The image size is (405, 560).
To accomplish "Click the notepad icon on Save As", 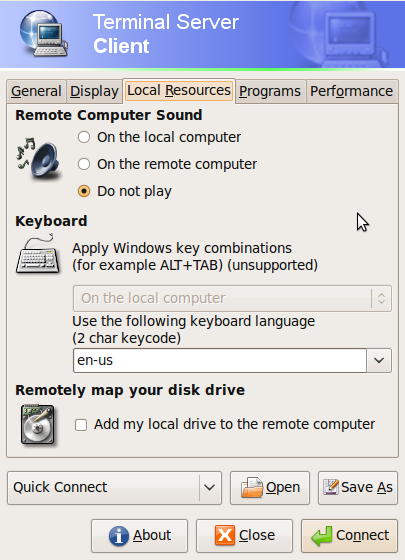I will [331, 487].
